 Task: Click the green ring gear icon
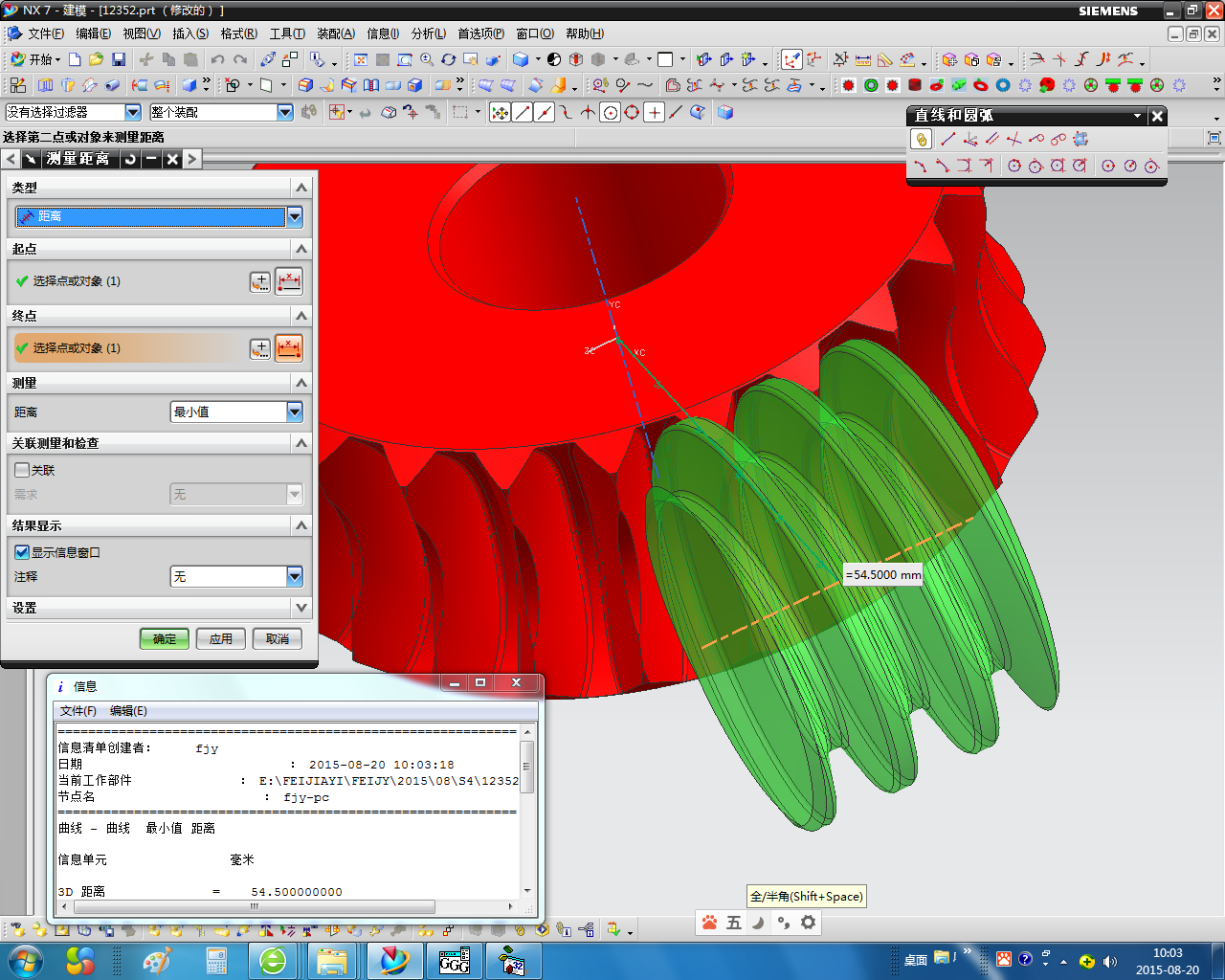pyautogui.click(x=871, y=85)
